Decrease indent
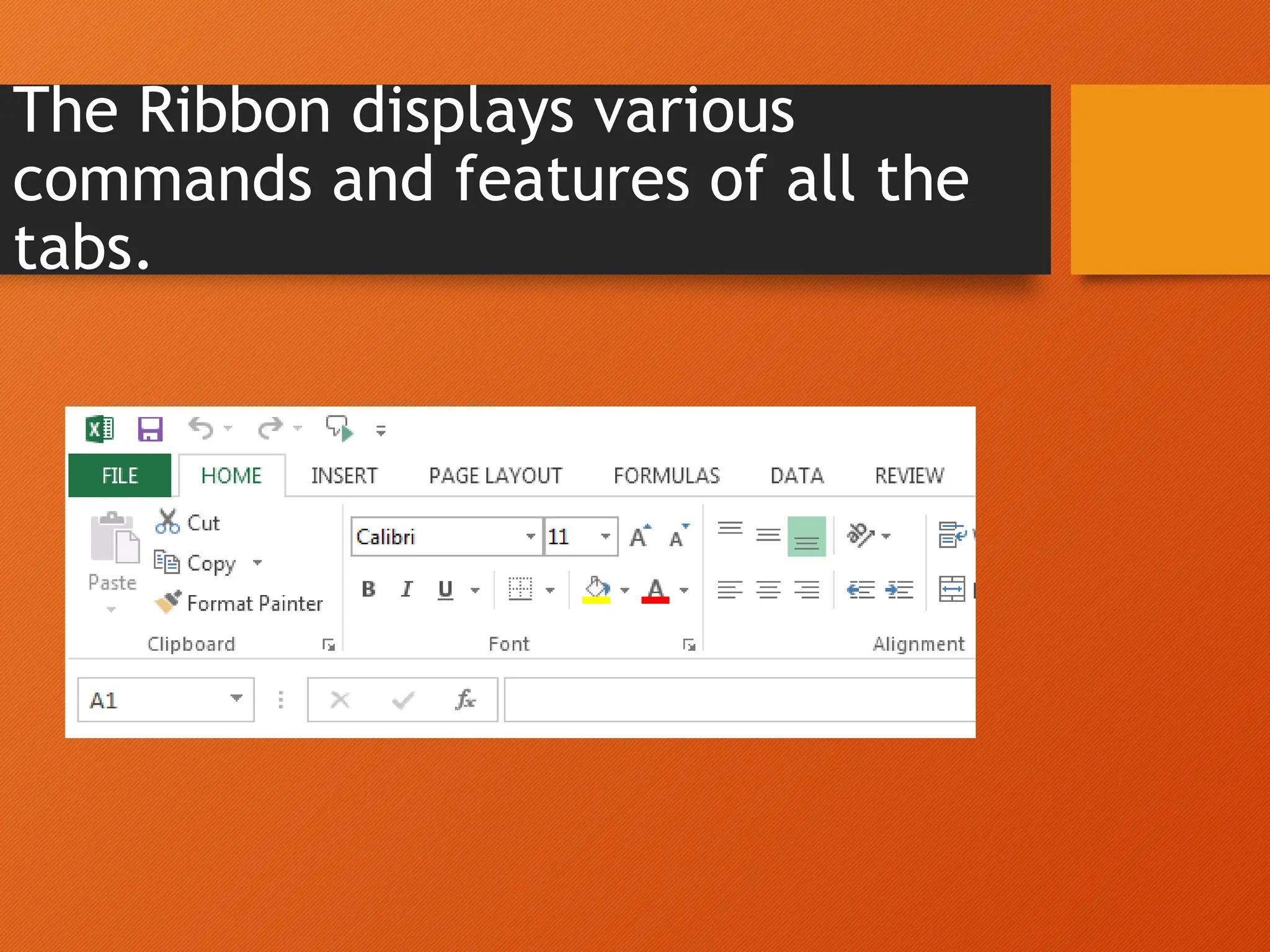This screenshot has height=952, width=1270. click(861, 589)
